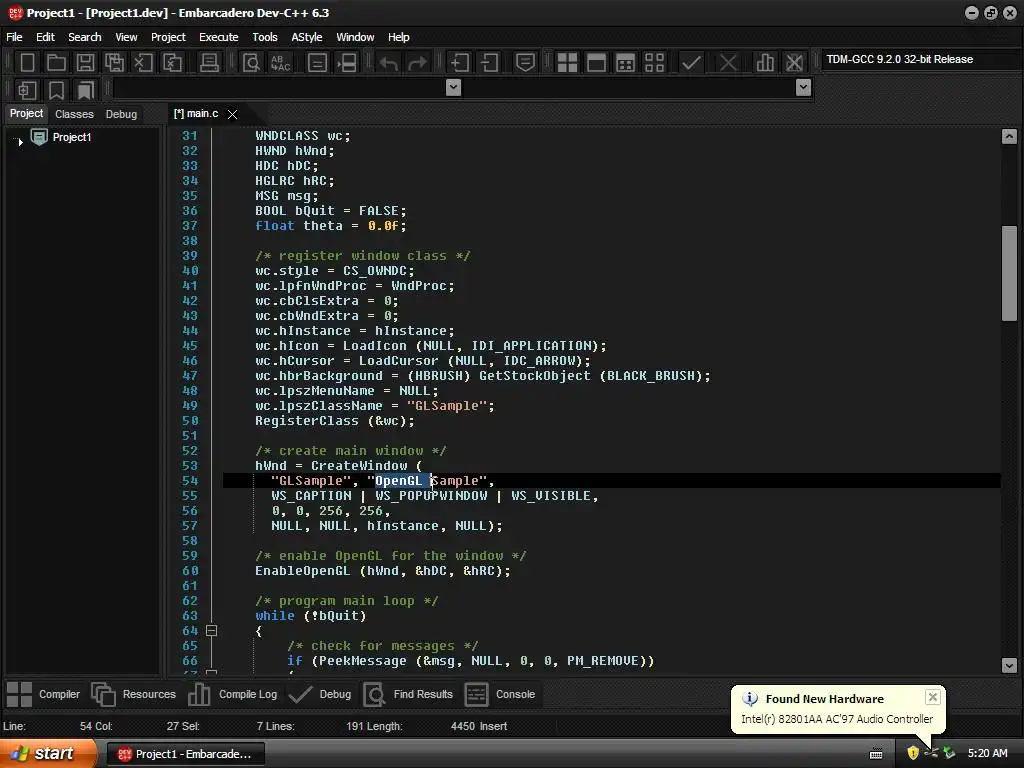Select the TDM-GCC 9.2.0 compiler set dropdown
Viewport: 1024px width, 768px height.
(920, 59)
